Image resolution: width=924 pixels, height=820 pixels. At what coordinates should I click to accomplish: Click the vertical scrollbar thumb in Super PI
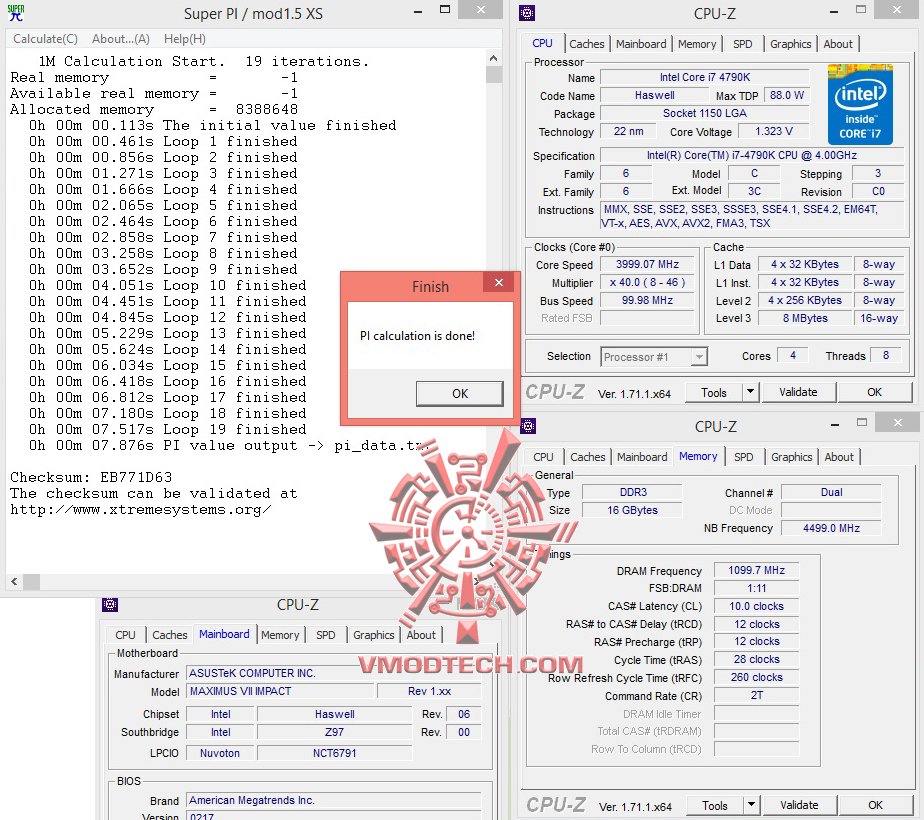pos(494,75)
